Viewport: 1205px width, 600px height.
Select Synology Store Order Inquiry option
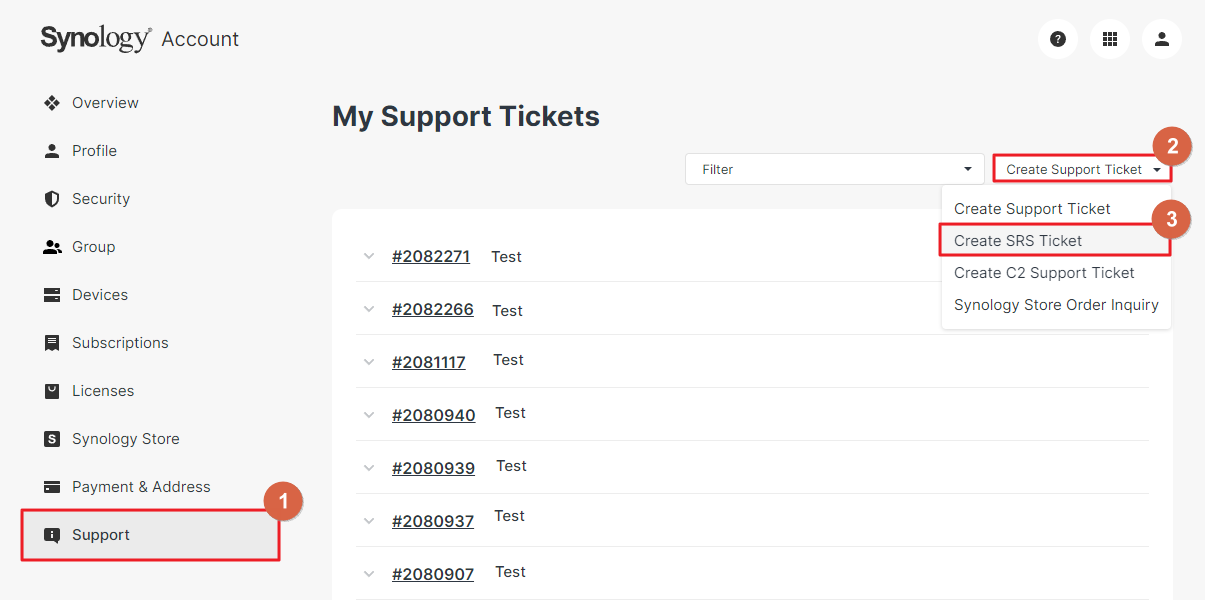click(1055, 305)
